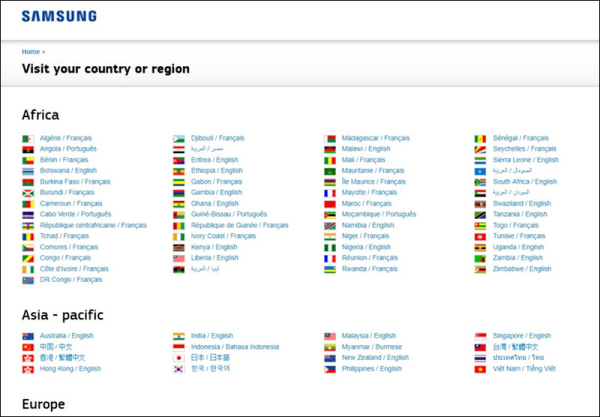This screenshot has height=417, width=600.
Task: Click the Liberia flag icon
Action: point(179,259)
